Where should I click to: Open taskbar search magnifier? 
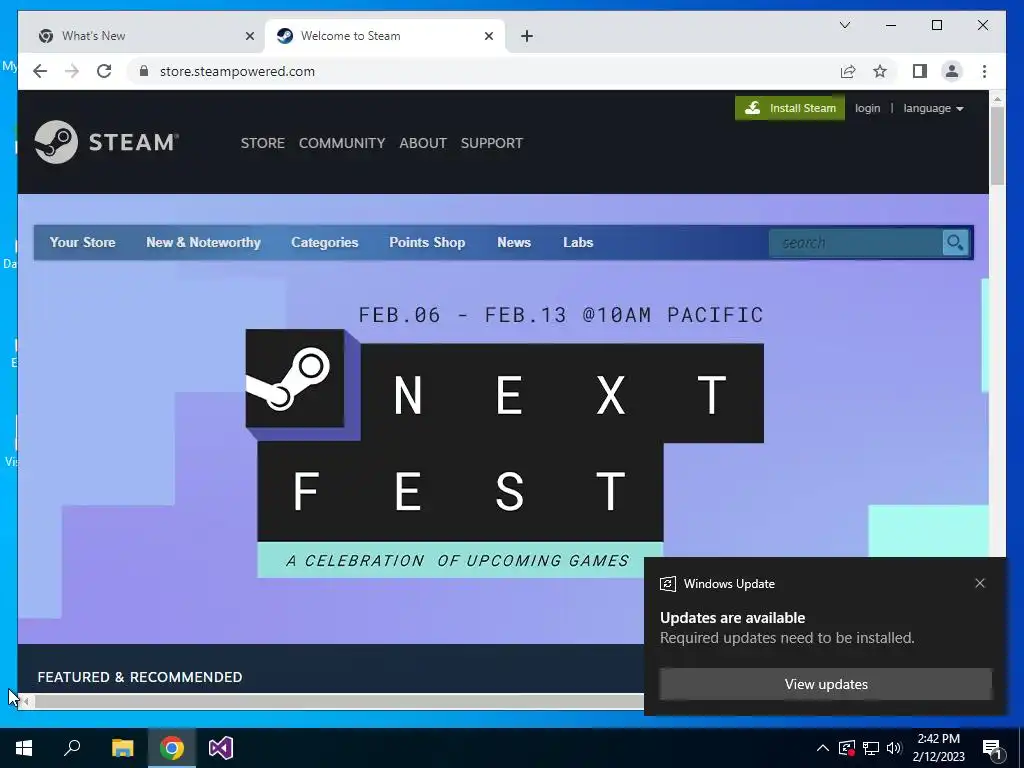[x=72, y=748]
